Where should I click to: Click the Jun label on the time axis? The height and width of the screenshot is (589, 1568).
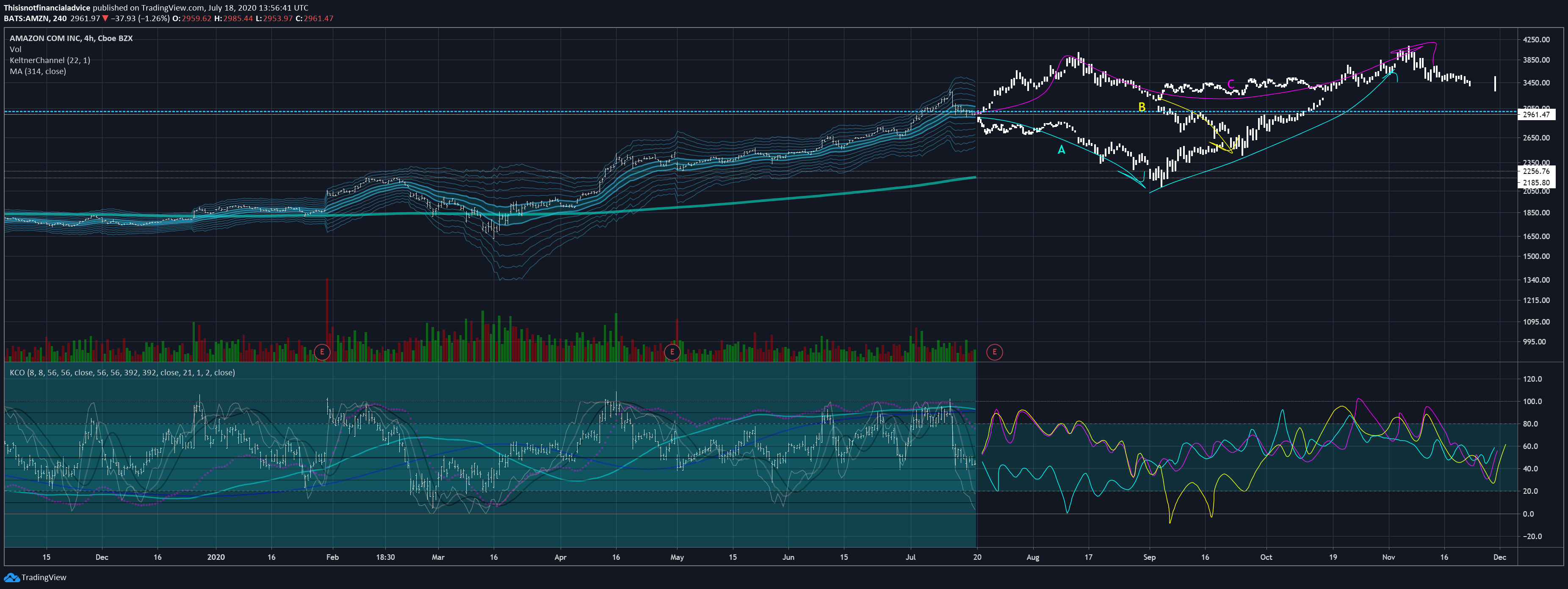tap(788, 557)
